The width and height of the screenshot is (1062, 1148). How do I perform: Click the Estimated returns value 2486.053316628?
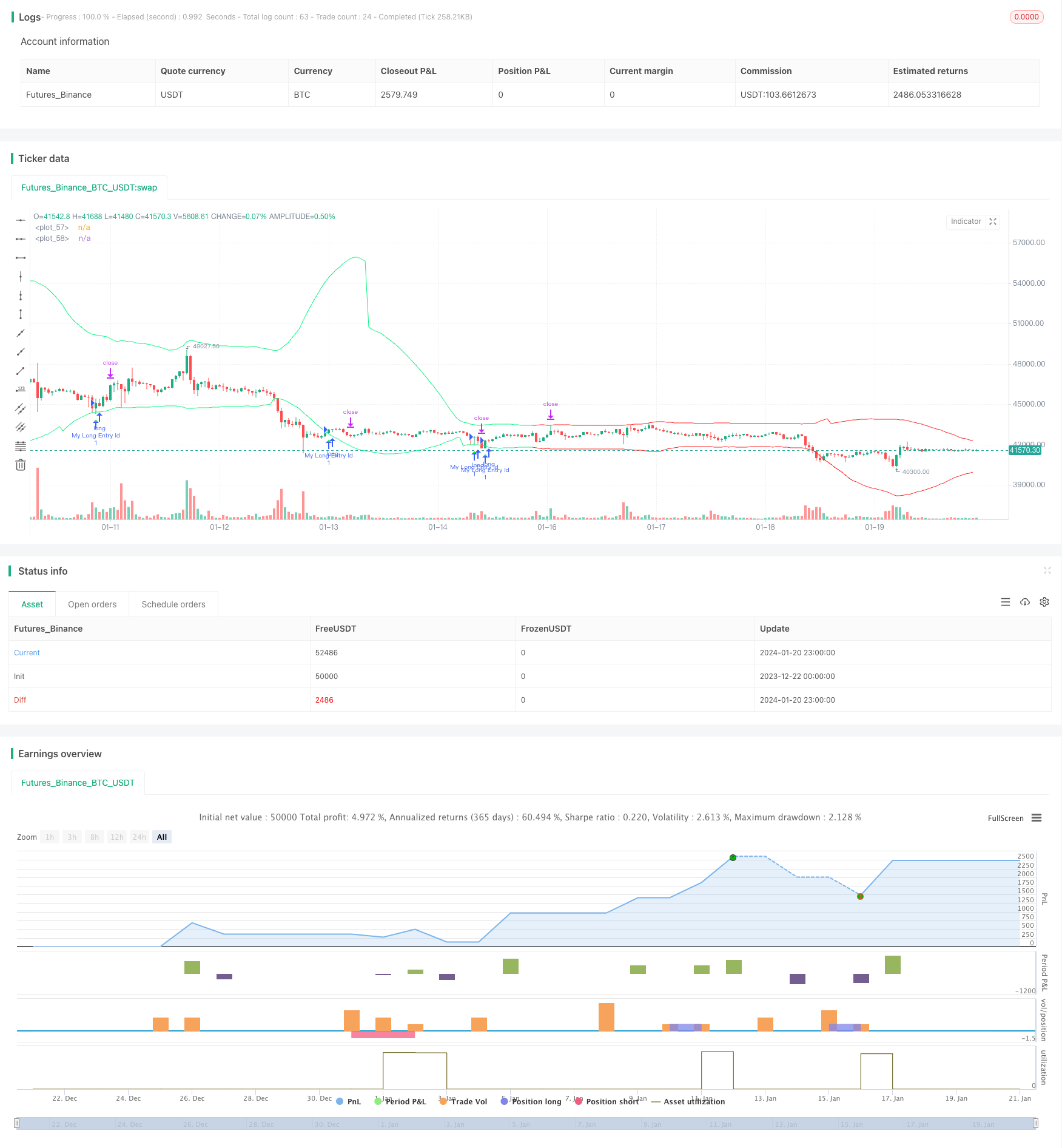pos(927,95)
